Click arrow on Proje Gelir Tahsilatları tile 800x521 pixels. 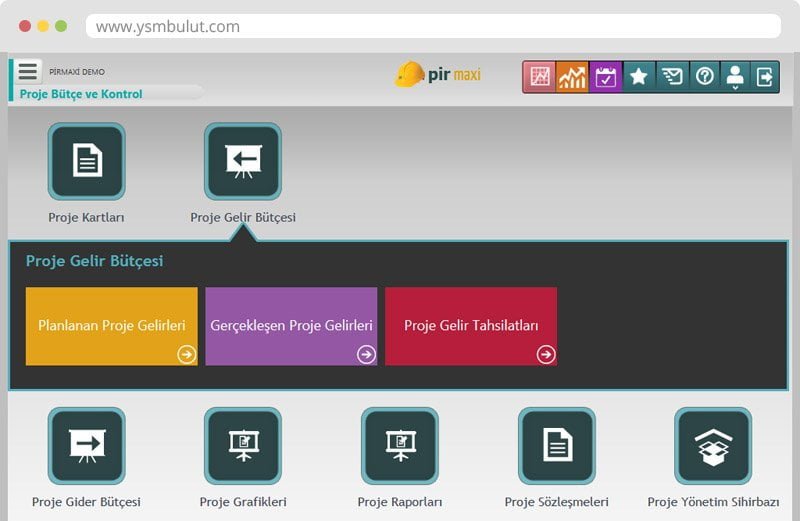coord(545,354)
